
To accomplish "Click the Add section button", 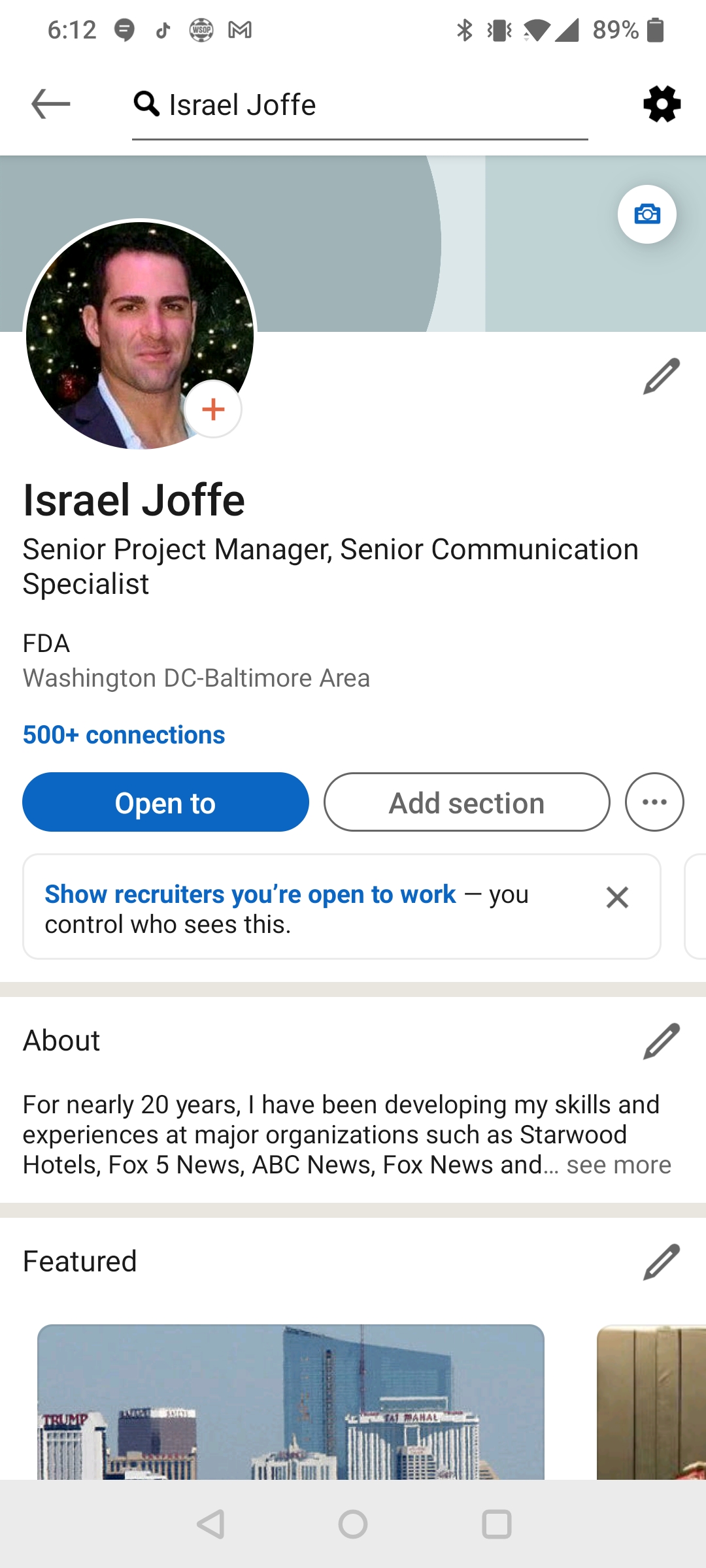I will click(x=467, y=802).
